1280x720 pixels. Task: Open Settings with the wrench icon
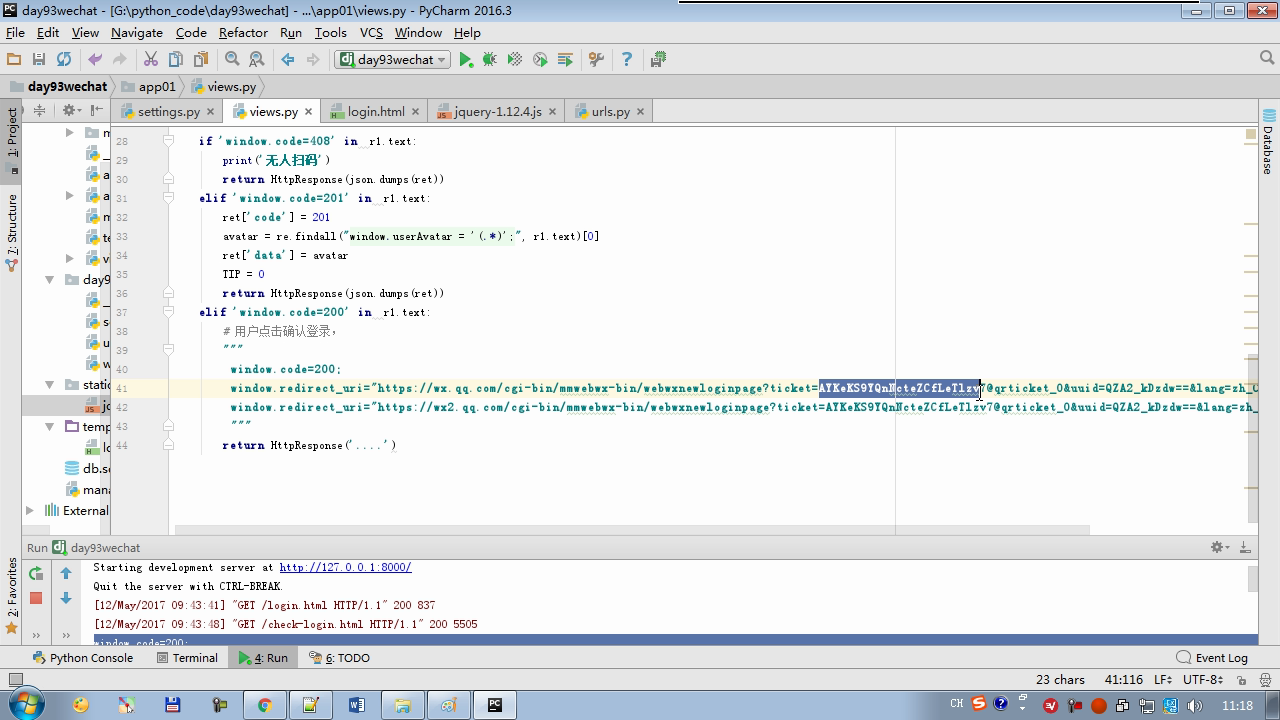[596, 60]
